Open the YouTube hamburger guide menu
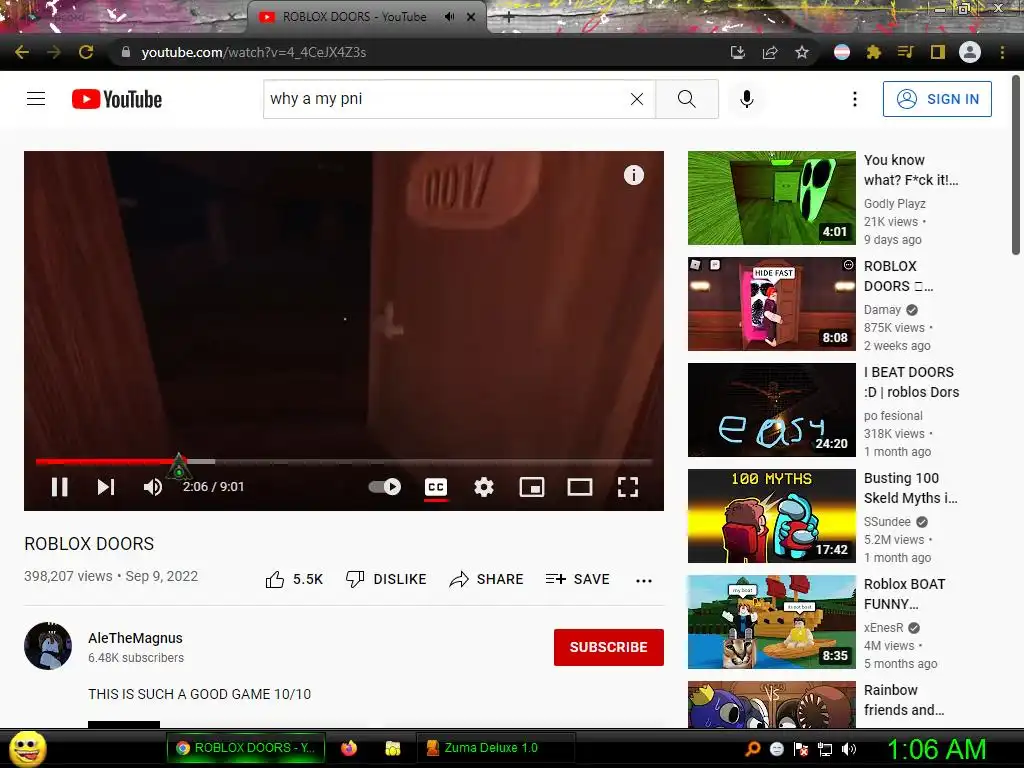This screenshot has width=1024, height=768. pos(36,99)
